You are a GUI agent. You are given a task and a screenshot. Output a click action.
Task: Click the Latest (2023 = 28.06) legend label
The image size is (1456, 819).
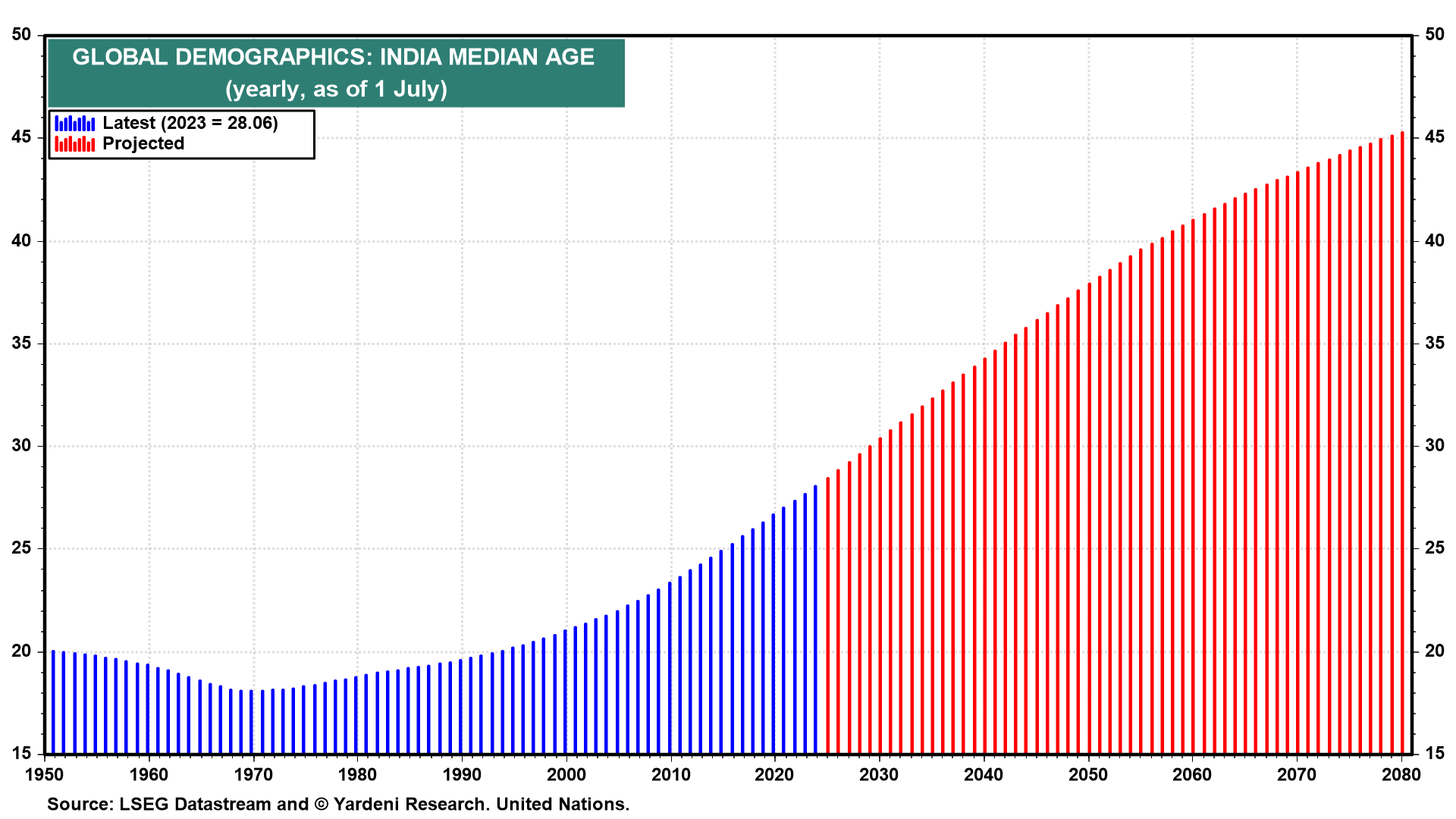190,123
